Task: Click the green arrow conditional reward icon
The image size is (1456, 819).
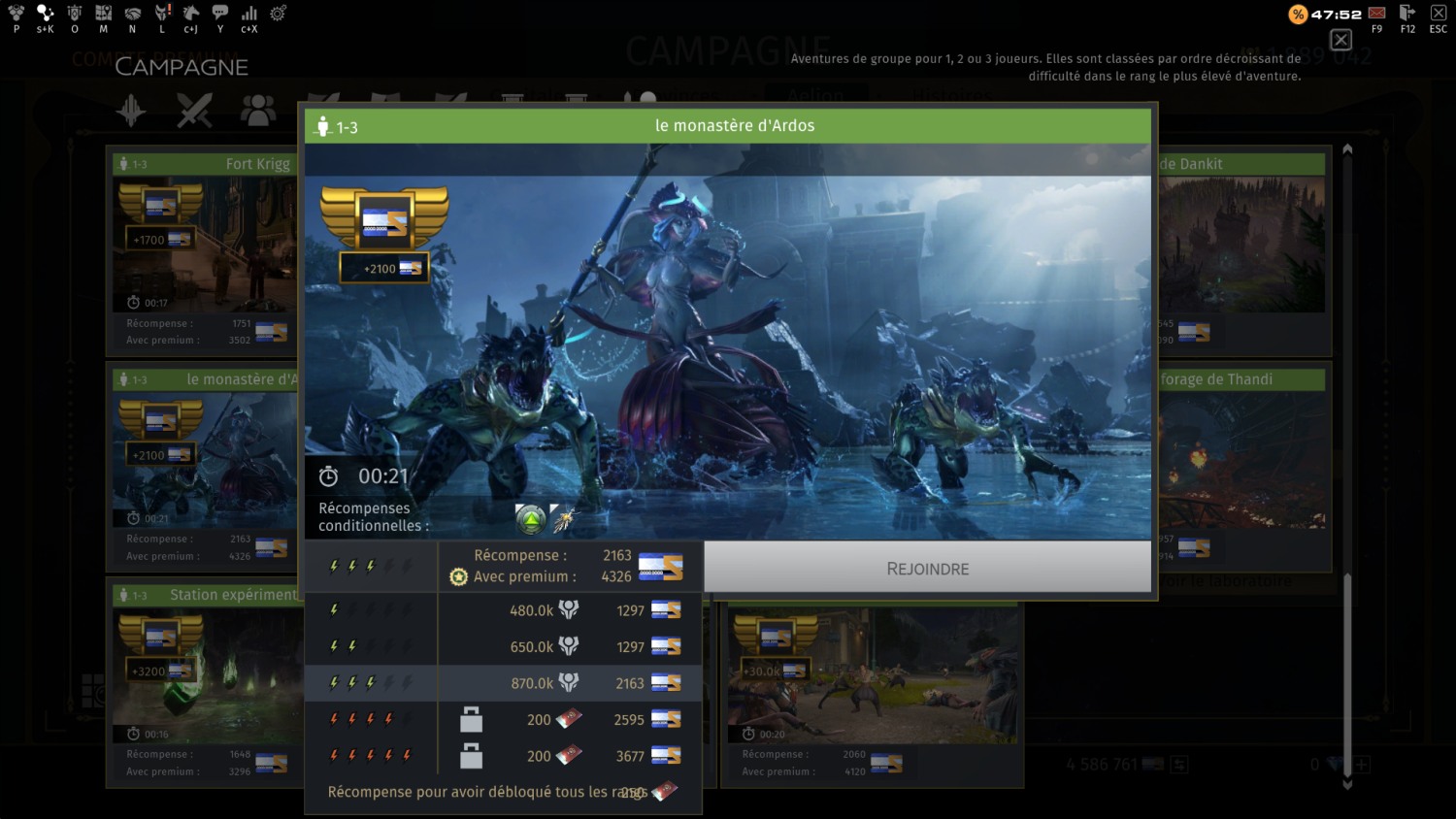Action: click(530, 520)
